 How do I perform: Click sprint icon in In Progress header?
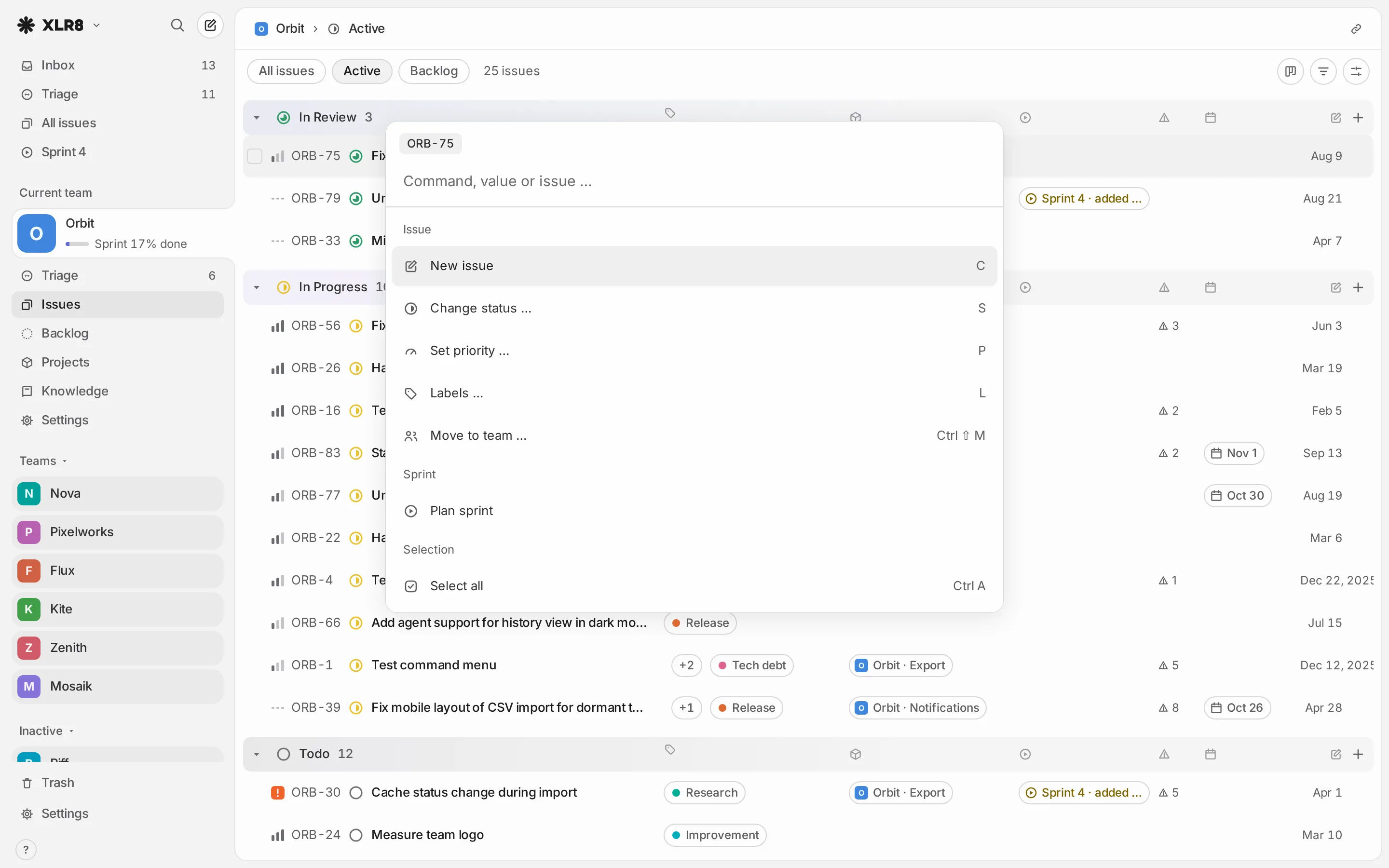click(x=1025, y=287)
